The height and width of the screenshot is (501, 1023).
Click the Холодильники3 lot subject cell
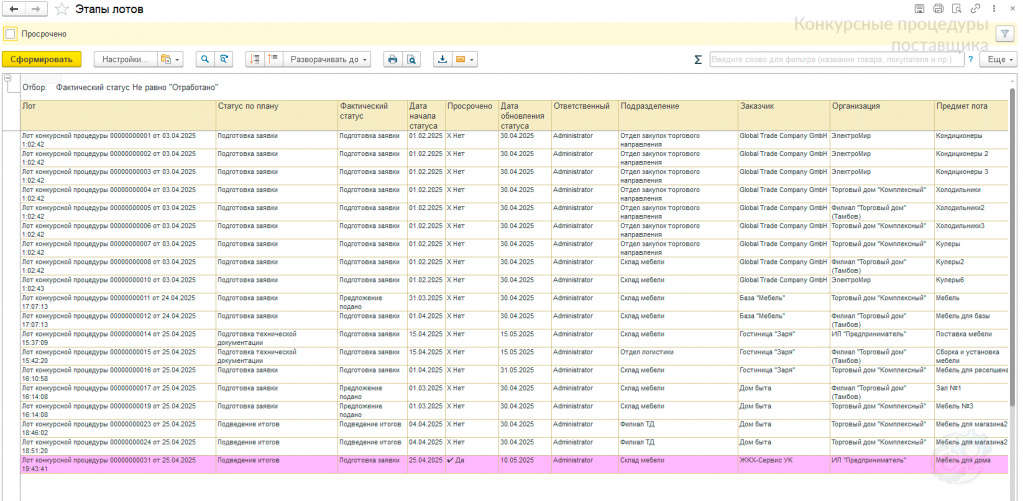(x=971, y=230)
